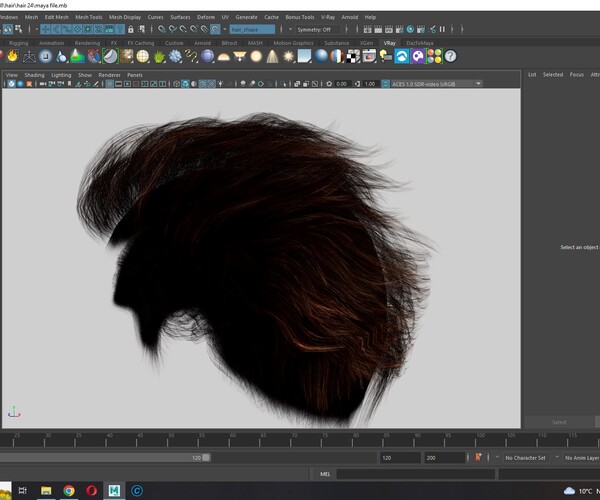Screen dimensions: 600x500
Task: Click the orange-and-white striped sphere shelf icon
Action: 337,57
